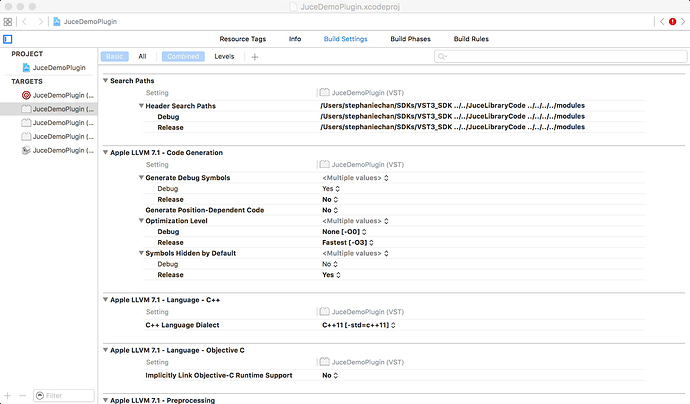The image size is (690, 404).
Task: Show All build settings
Action: 142,56
